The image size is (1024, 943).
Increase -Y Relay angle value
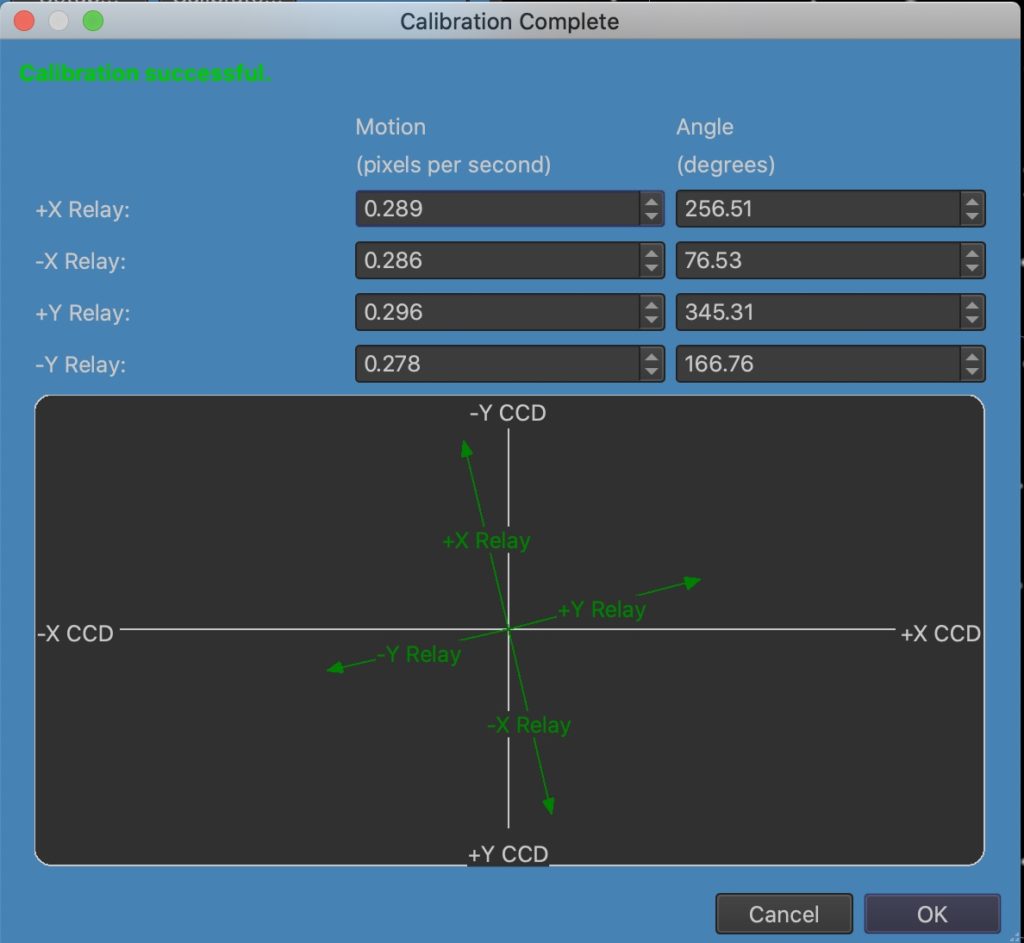click(x=972, y=357)
